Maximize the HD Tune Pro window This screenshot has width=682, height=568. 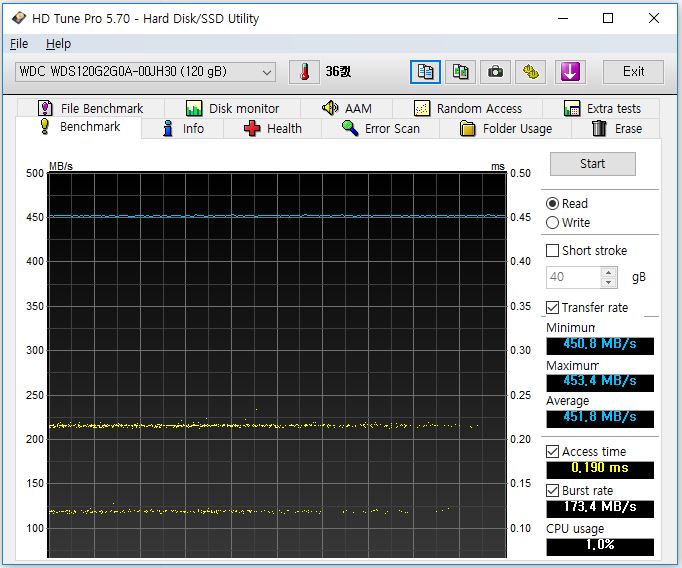coord(608,18)
